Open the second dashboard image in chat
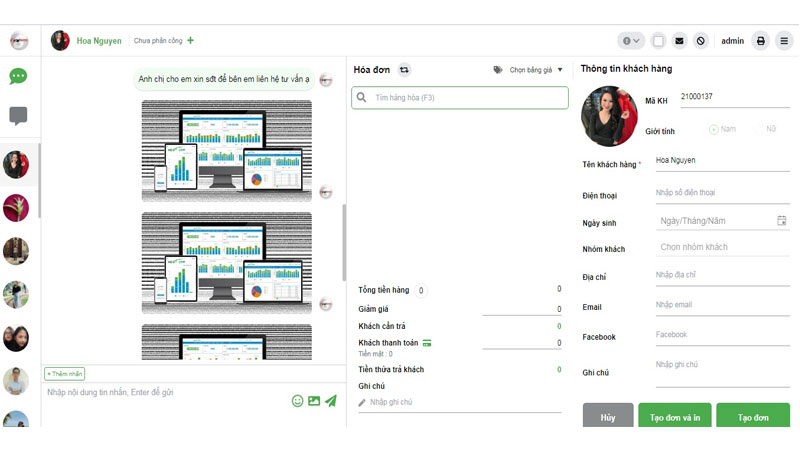Screen dimensions: 800x450 tap(227, 263)
